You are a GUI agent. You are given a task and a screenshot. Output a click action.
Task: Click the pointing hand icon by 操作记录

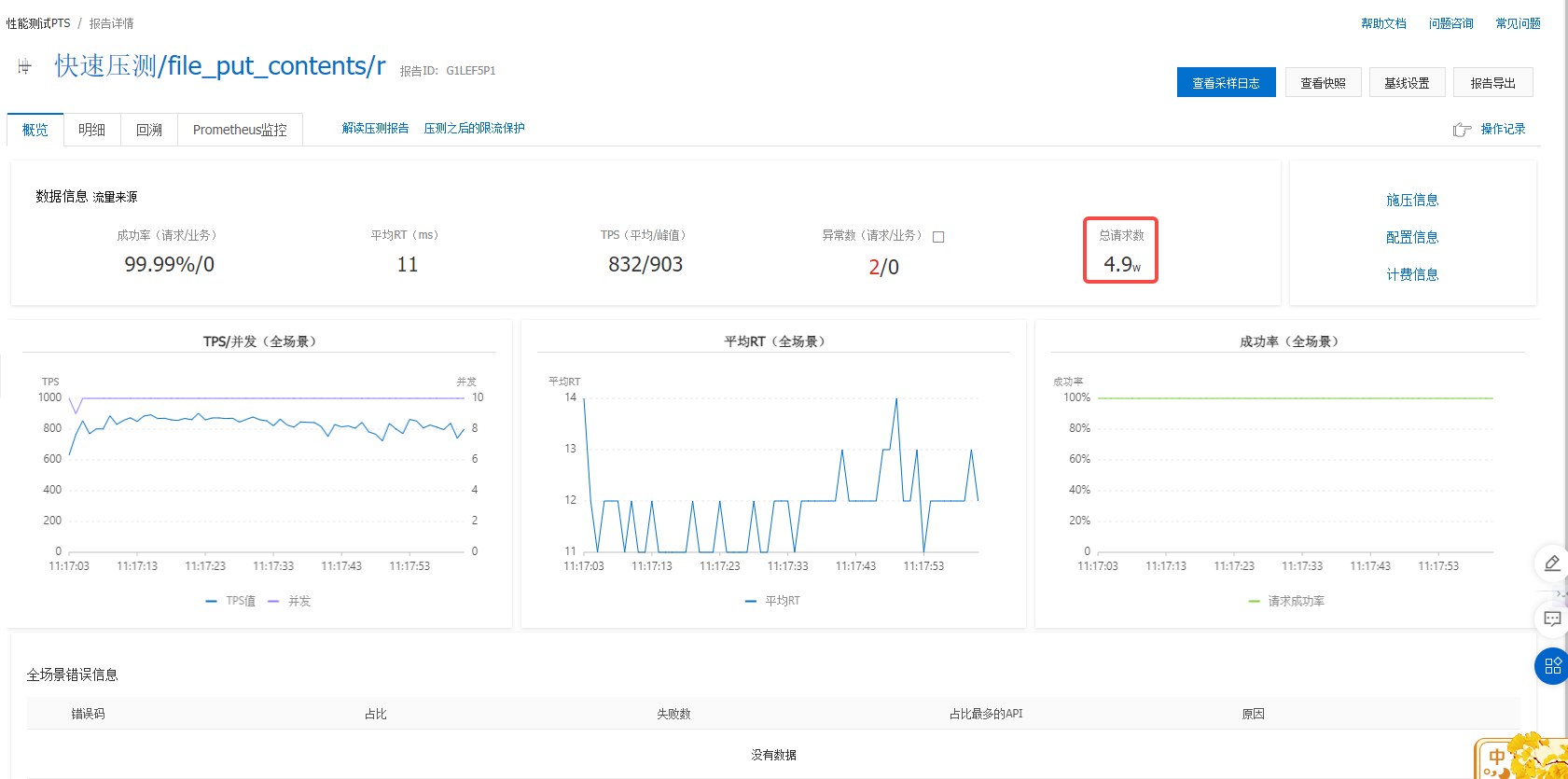pyautogui.click(x=1462, y=130)
